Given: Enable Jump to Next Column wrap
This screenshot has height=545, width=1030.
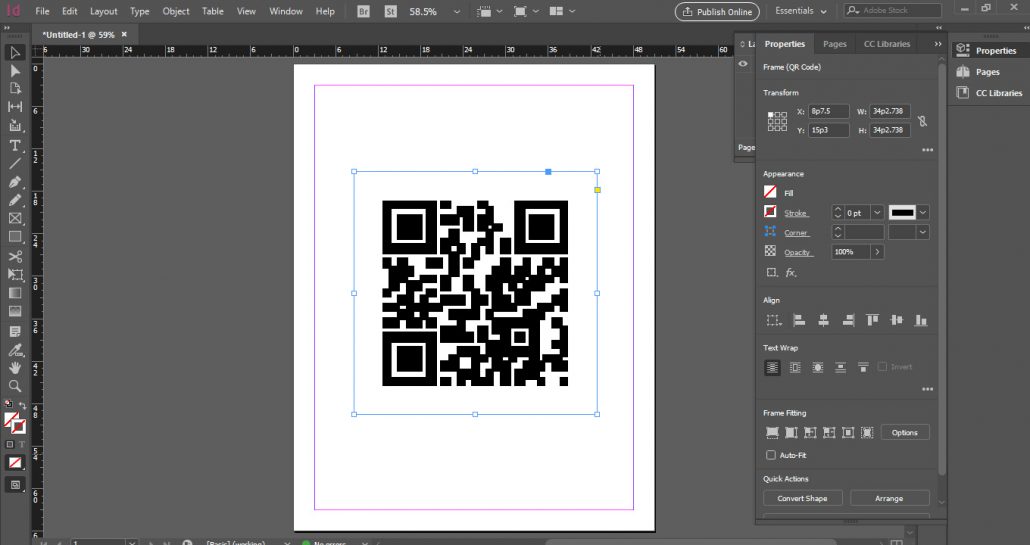Looking at the screenshot, I should coord(863,368).
